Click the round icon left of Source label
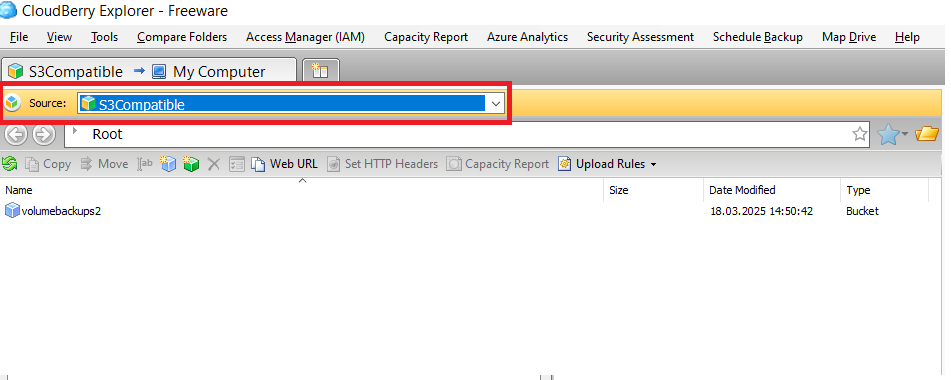The height and width of the screenshot is (380, 951). click(12, 103)
